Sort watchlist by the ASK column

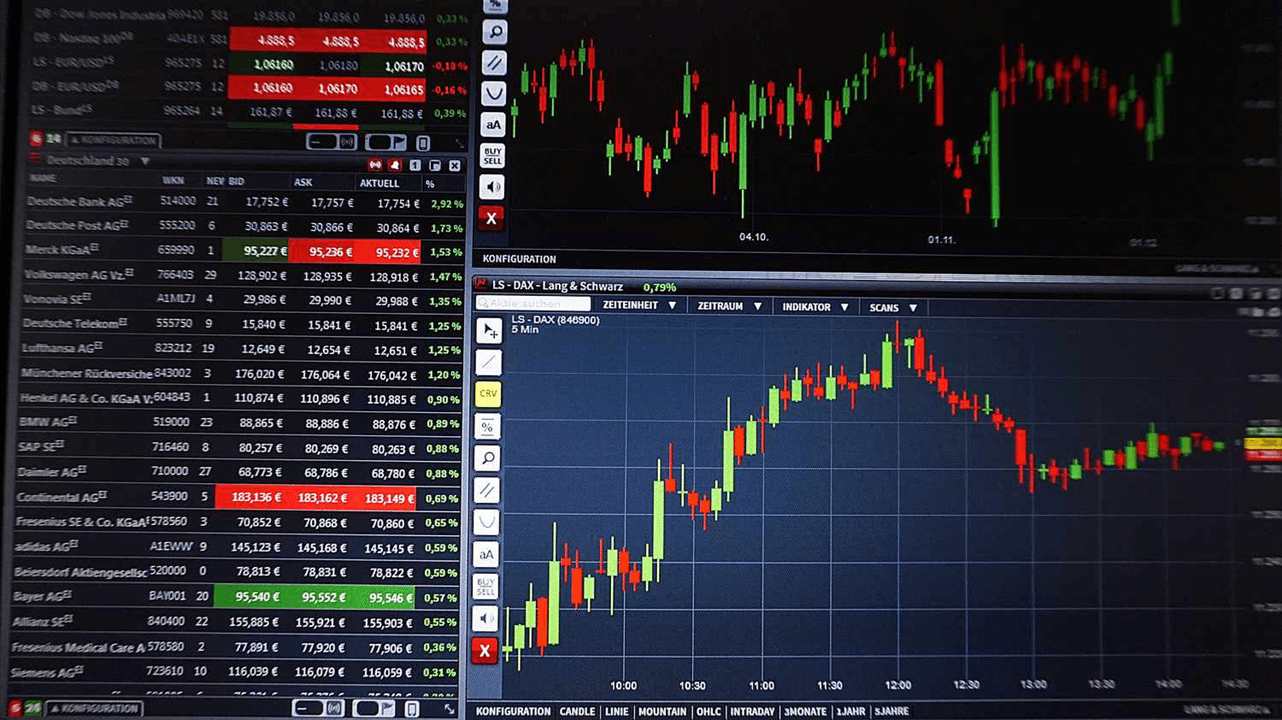pyautogui.click(x=304, y=182)
